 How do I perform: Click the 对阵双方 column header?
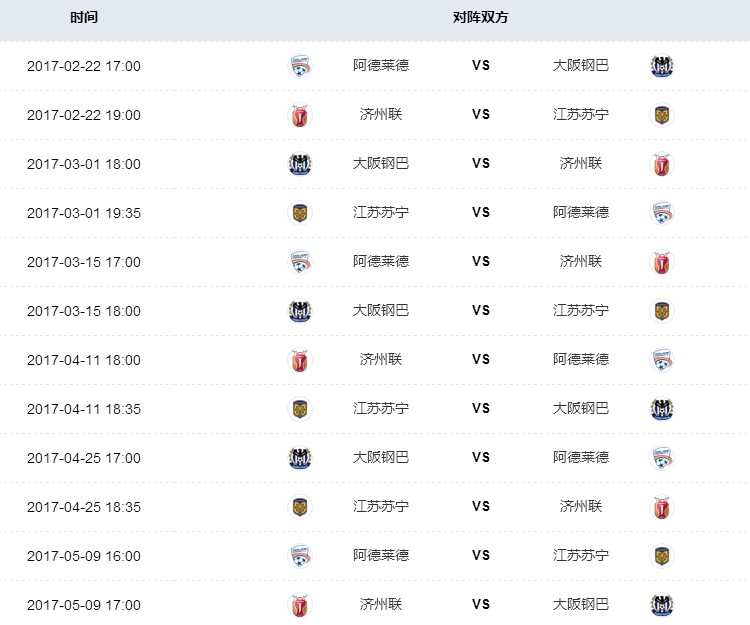click(x=481, y=18)
